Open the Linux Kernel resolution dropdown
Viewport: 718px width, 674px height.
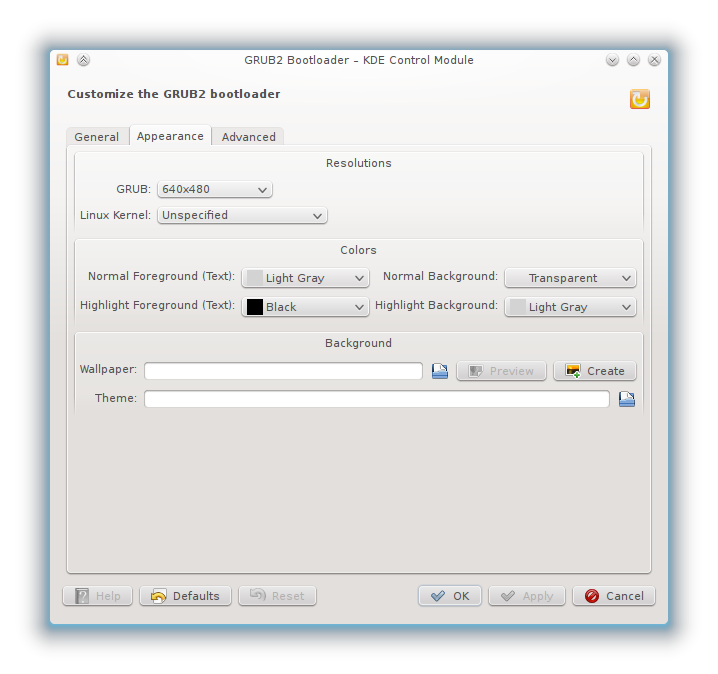click(242, 215)
